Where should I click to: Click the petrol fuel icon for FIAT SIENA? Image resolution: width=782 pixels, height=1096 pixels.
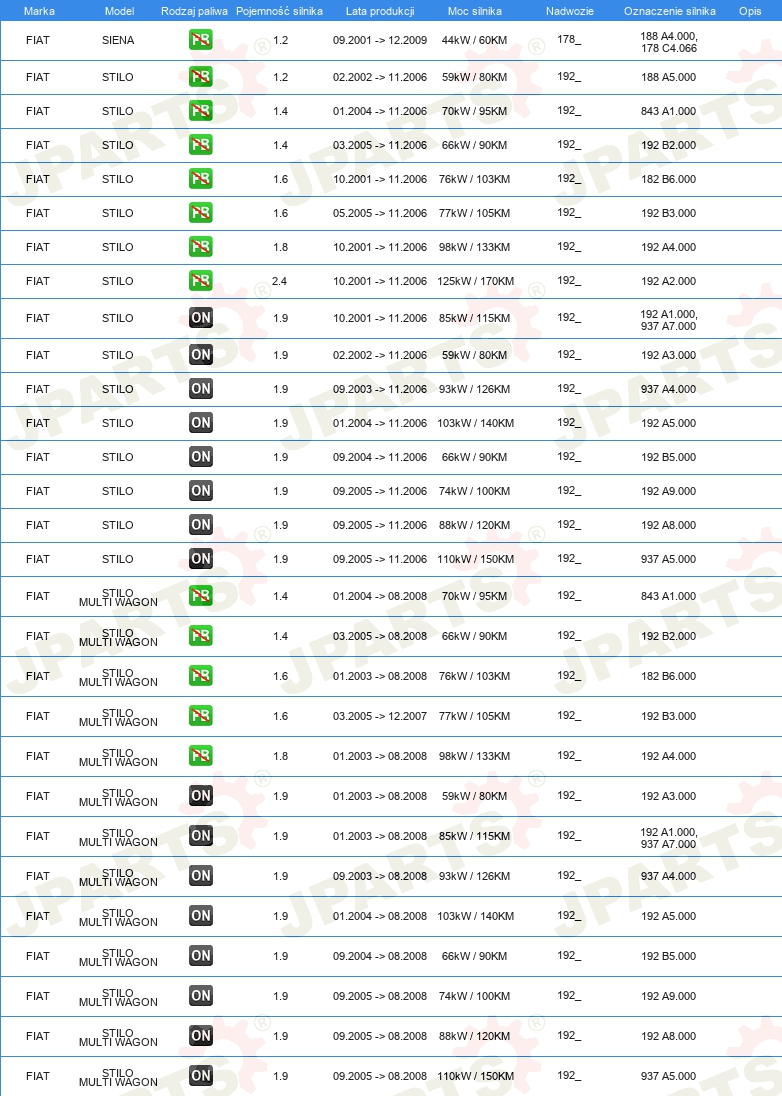pos(201,40)
